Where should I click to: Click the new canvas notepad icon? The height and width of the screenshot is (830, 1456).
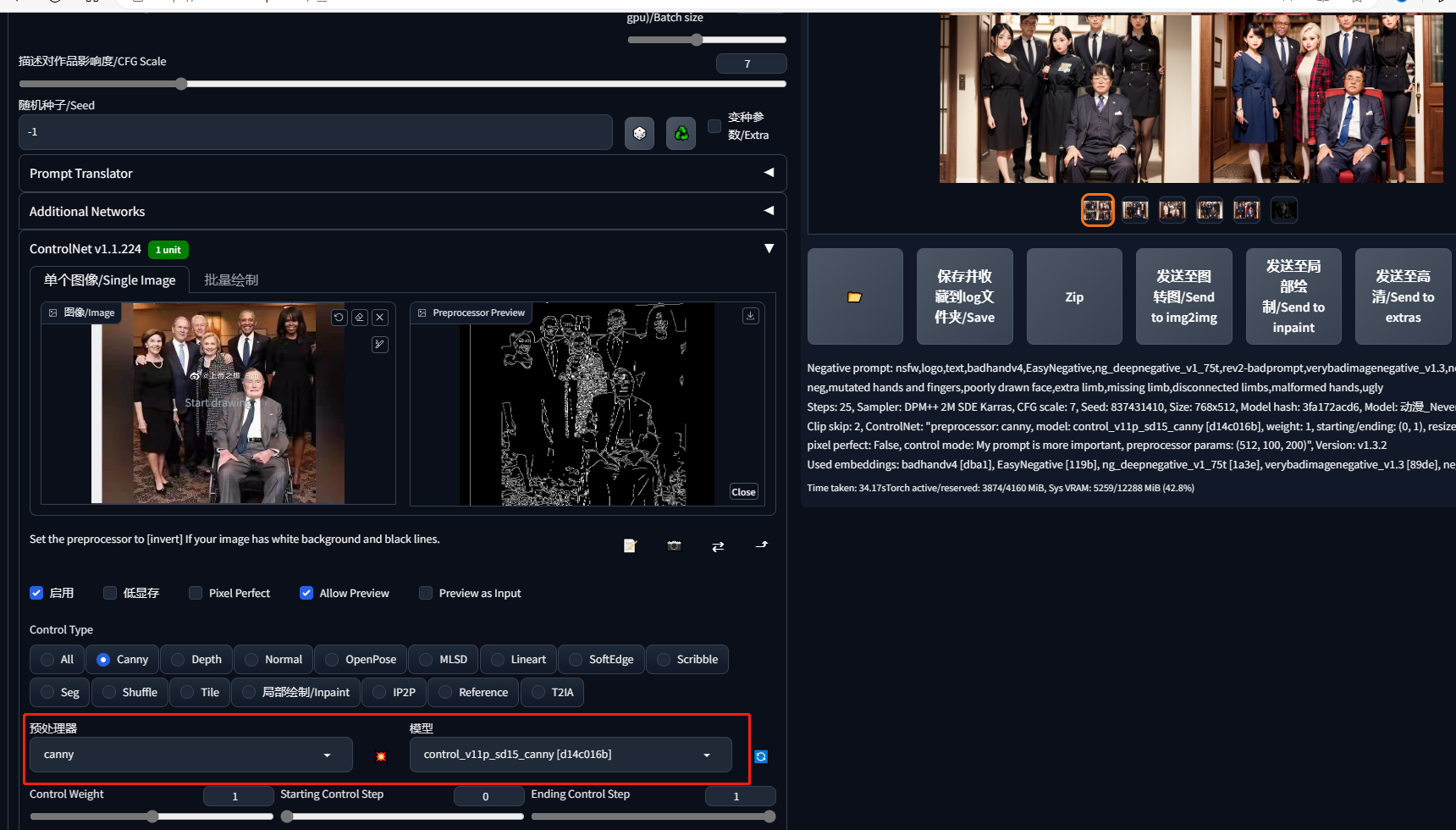point(630,545)
